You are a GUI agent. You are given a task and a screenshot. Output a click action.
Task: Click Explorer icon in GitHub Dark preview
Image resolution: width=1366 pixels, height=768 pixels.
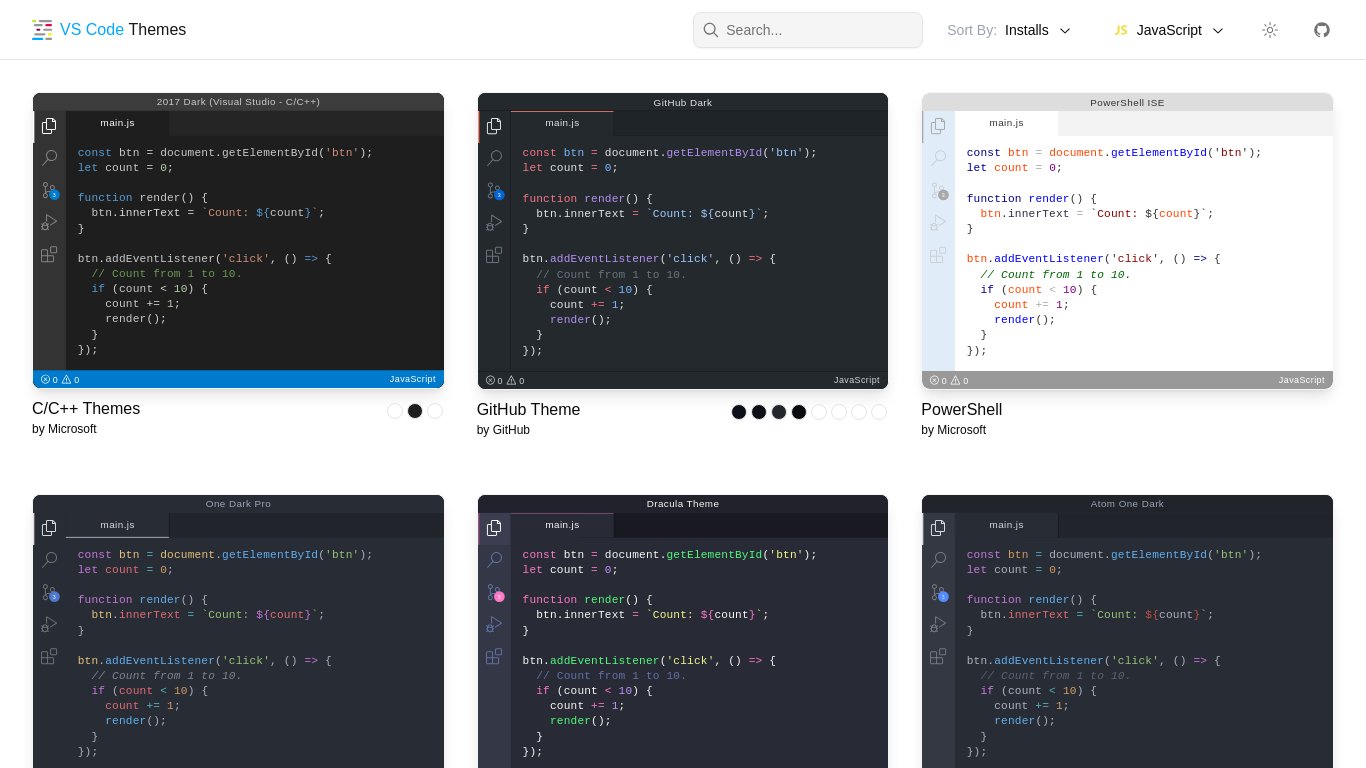point(494,126)
